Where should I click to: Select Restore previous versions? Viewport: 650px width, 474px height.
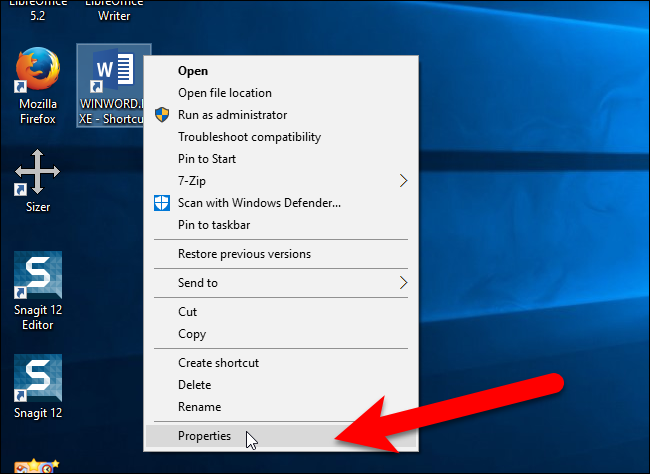tap(244, 254)
